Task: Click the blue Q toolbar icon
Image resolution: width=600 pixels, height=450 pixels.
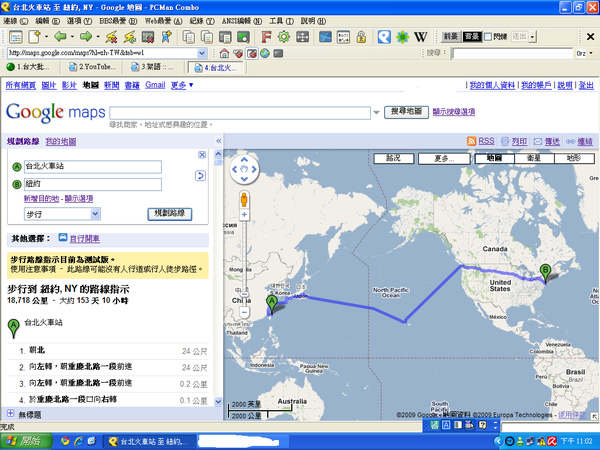Action: click(x=384, y=37)
